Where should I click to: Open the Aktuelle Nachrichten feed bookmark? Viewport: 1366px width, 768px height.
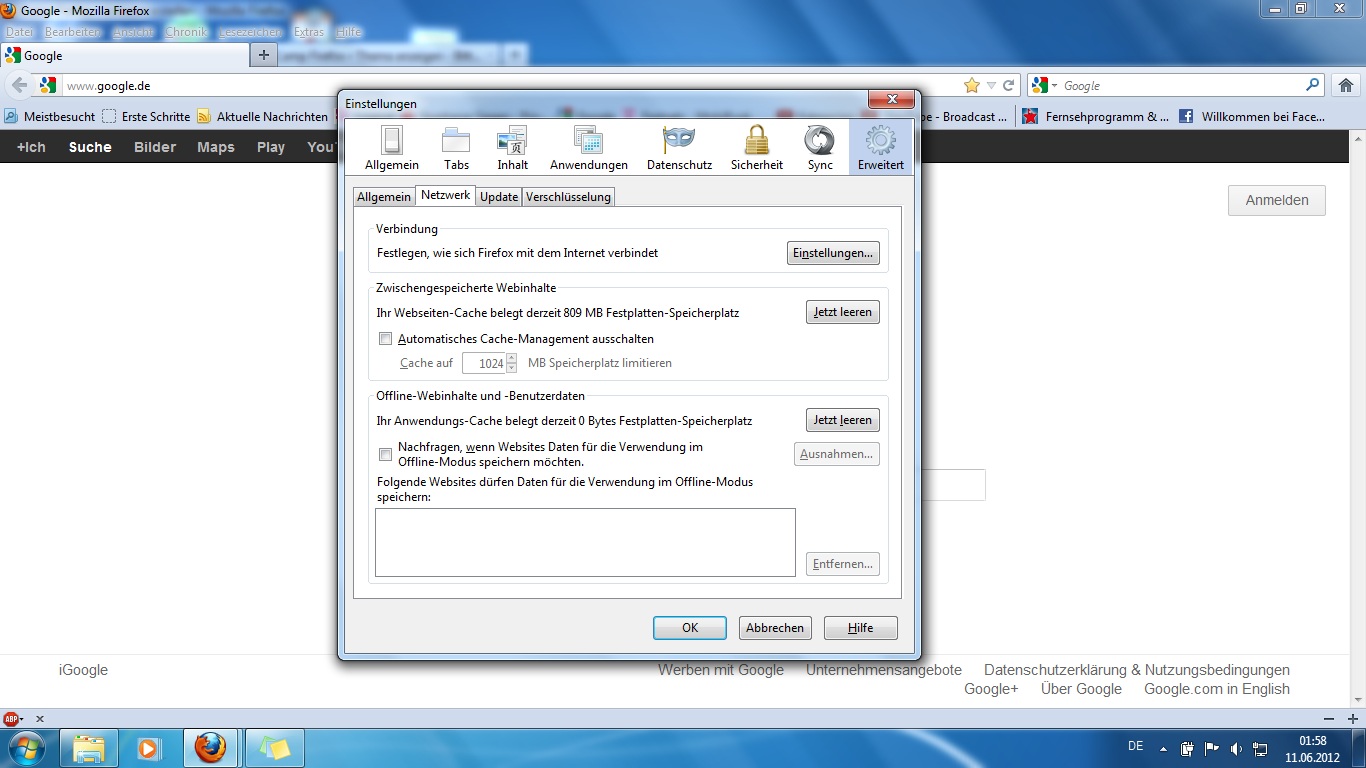(x=263, y=116)
